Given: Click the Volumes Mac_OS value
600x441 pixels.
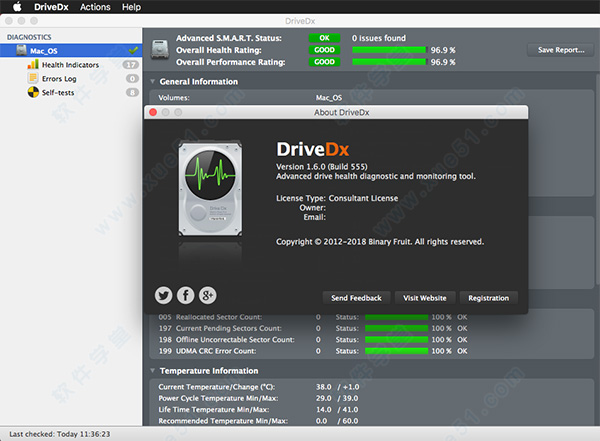Looking at the screenshot, I should [x=329, y=98].
